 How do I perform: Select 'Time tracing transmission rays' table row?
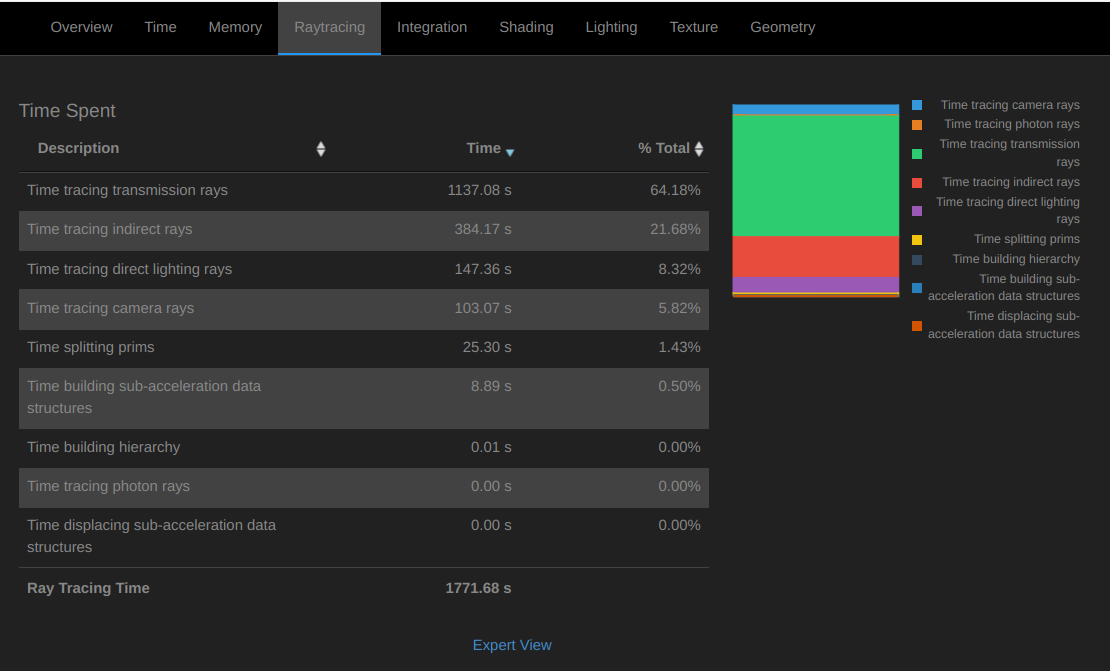click(x=364, y=191)
